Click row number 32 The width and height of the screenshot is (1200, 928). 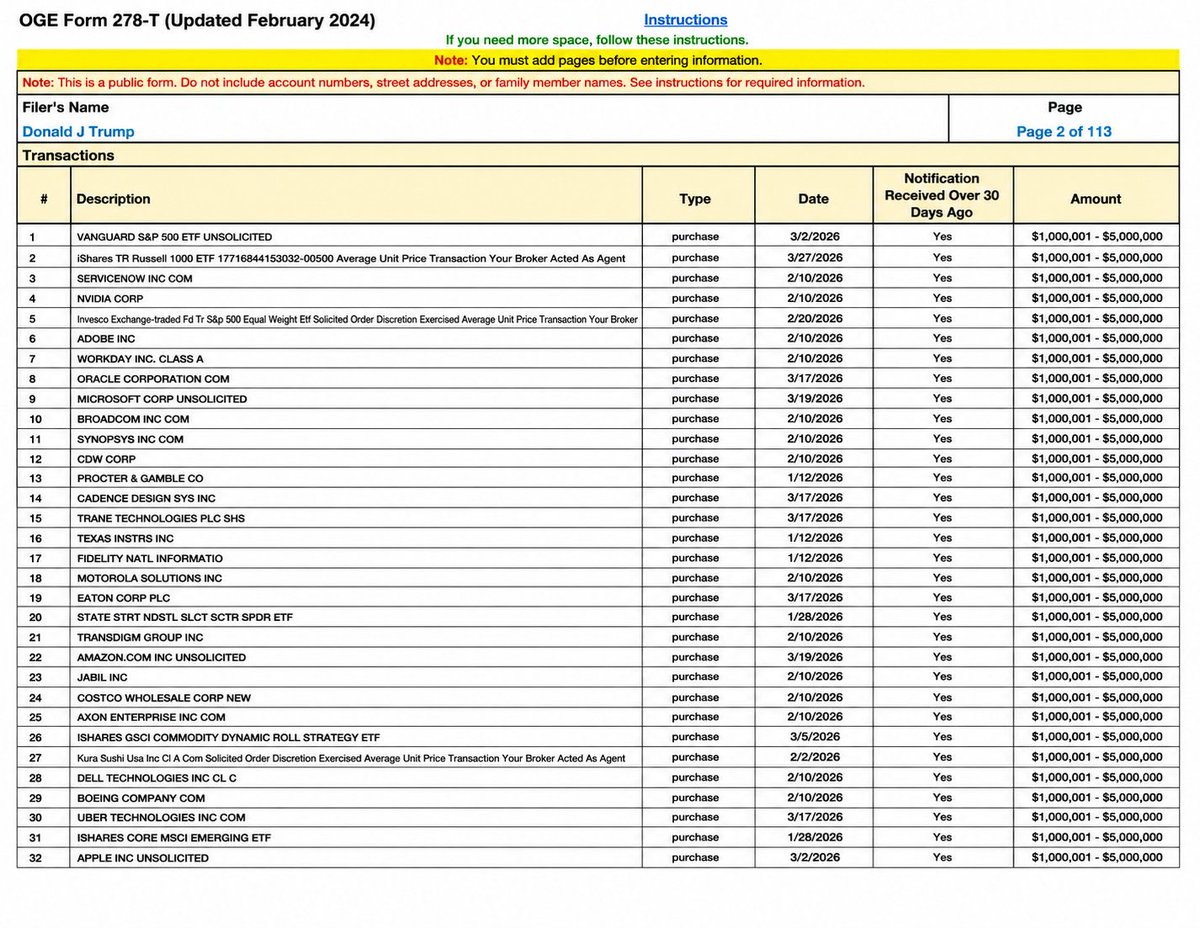pos(33,858)
